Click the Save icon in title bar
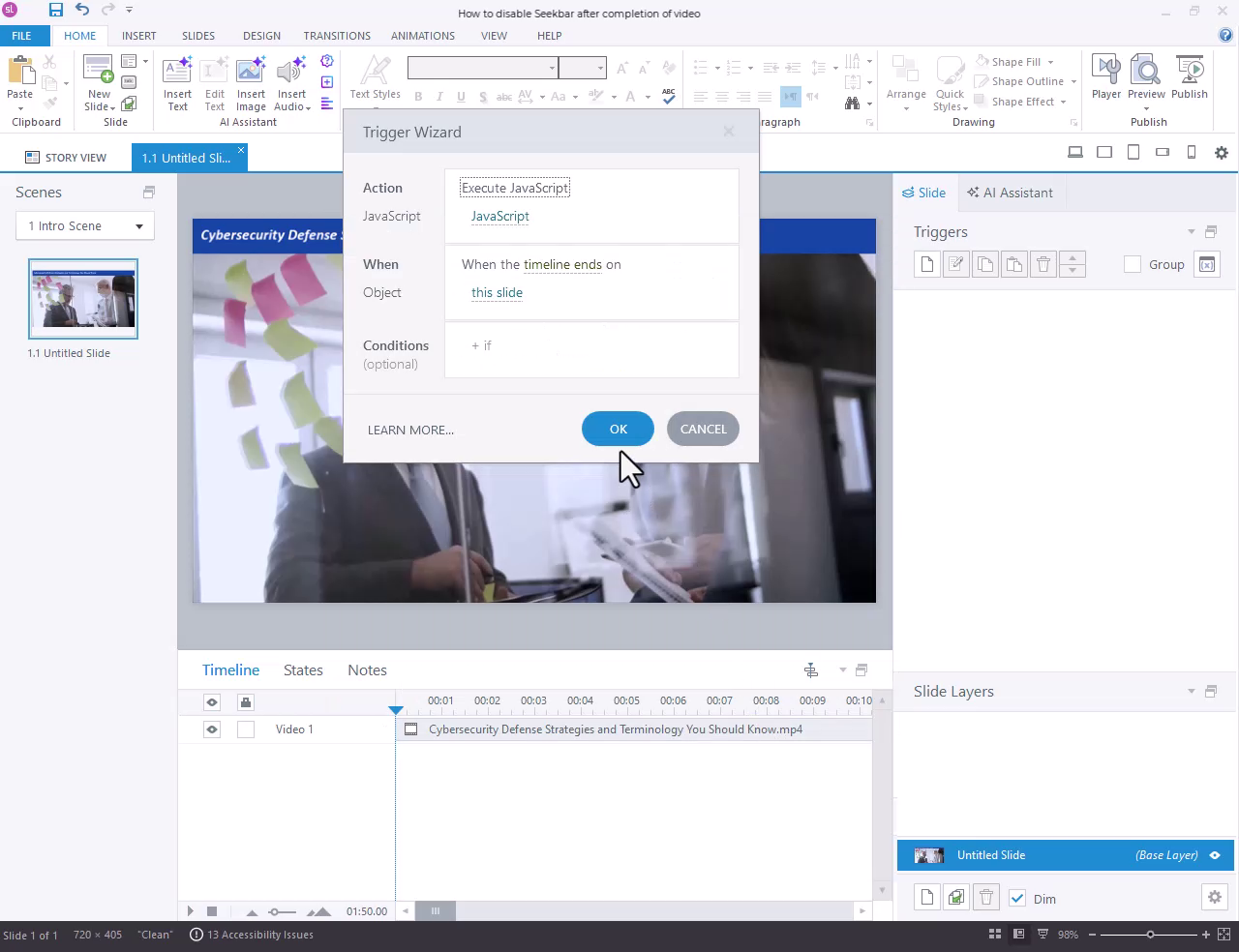This screenshot has height=952, width=1239. [x=55, y=11]
